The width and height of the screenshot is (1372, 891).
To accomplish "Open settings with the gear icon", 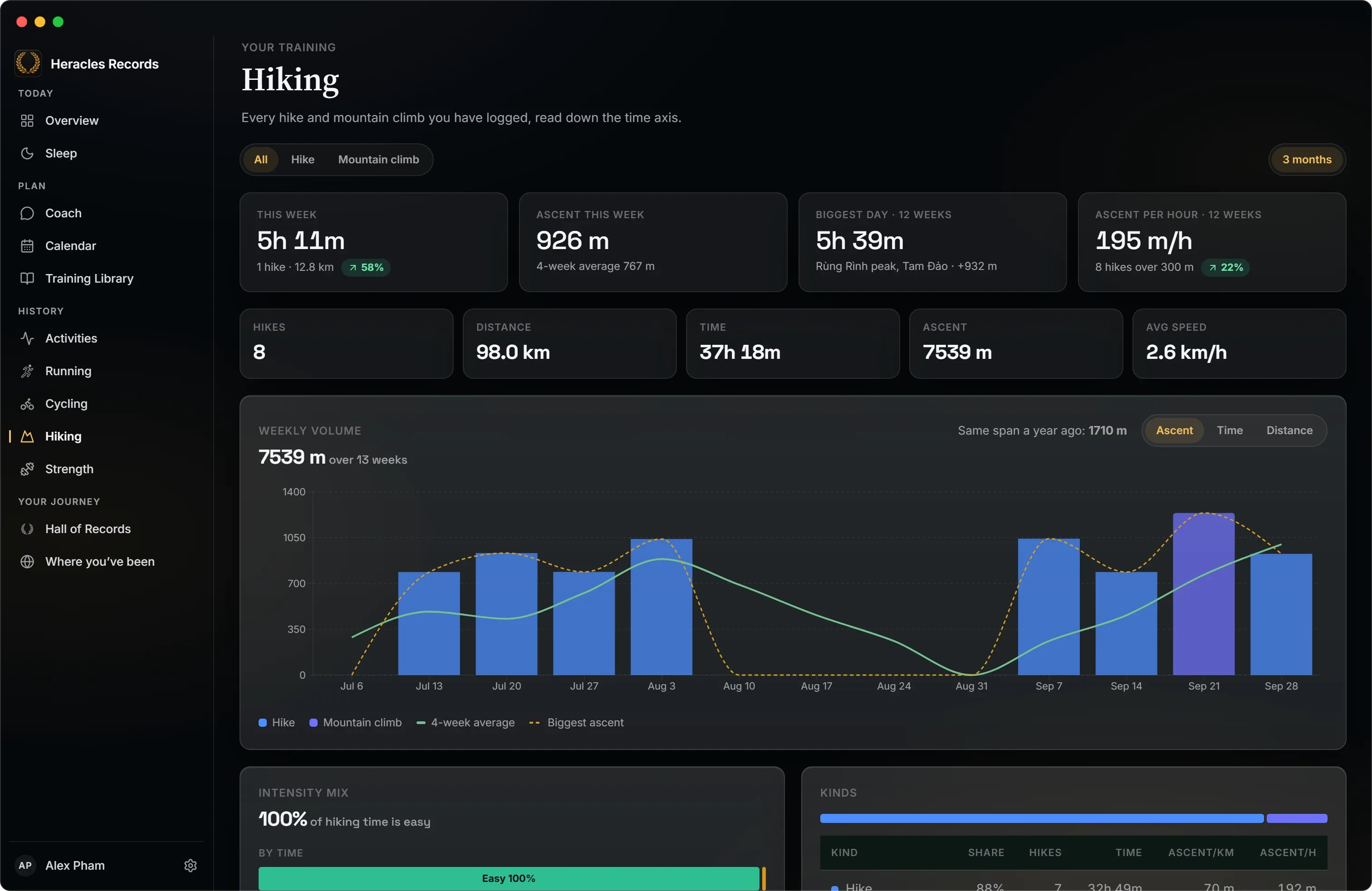I will click(191, 866).
